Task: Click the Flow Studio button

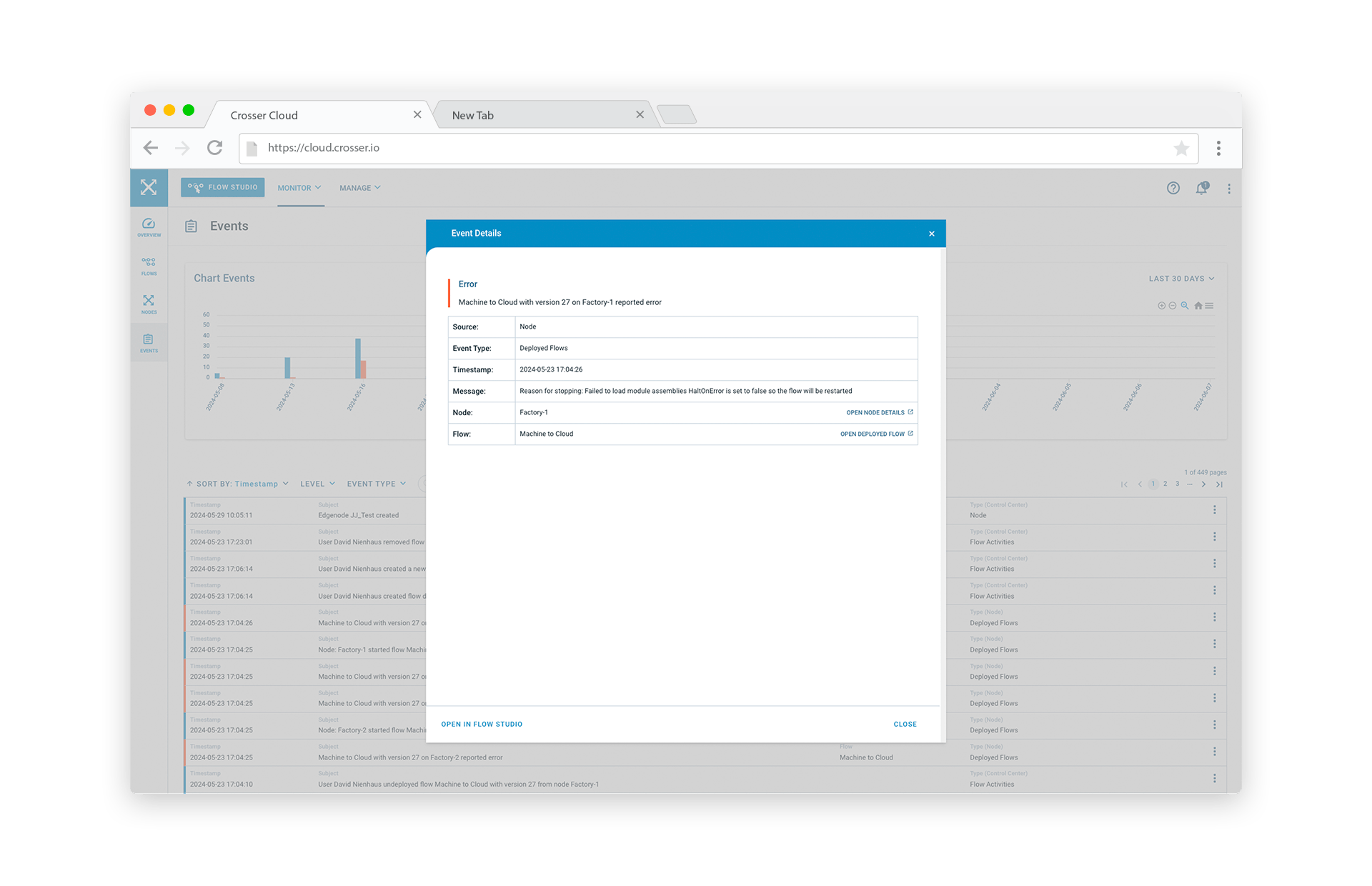Action: (x=222, y=187)
